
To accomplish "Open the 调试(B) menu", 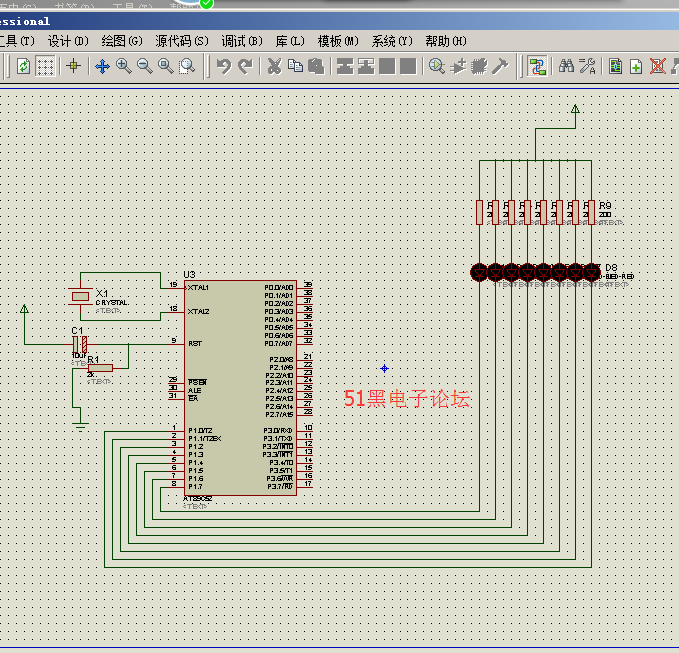I will 242,41.
